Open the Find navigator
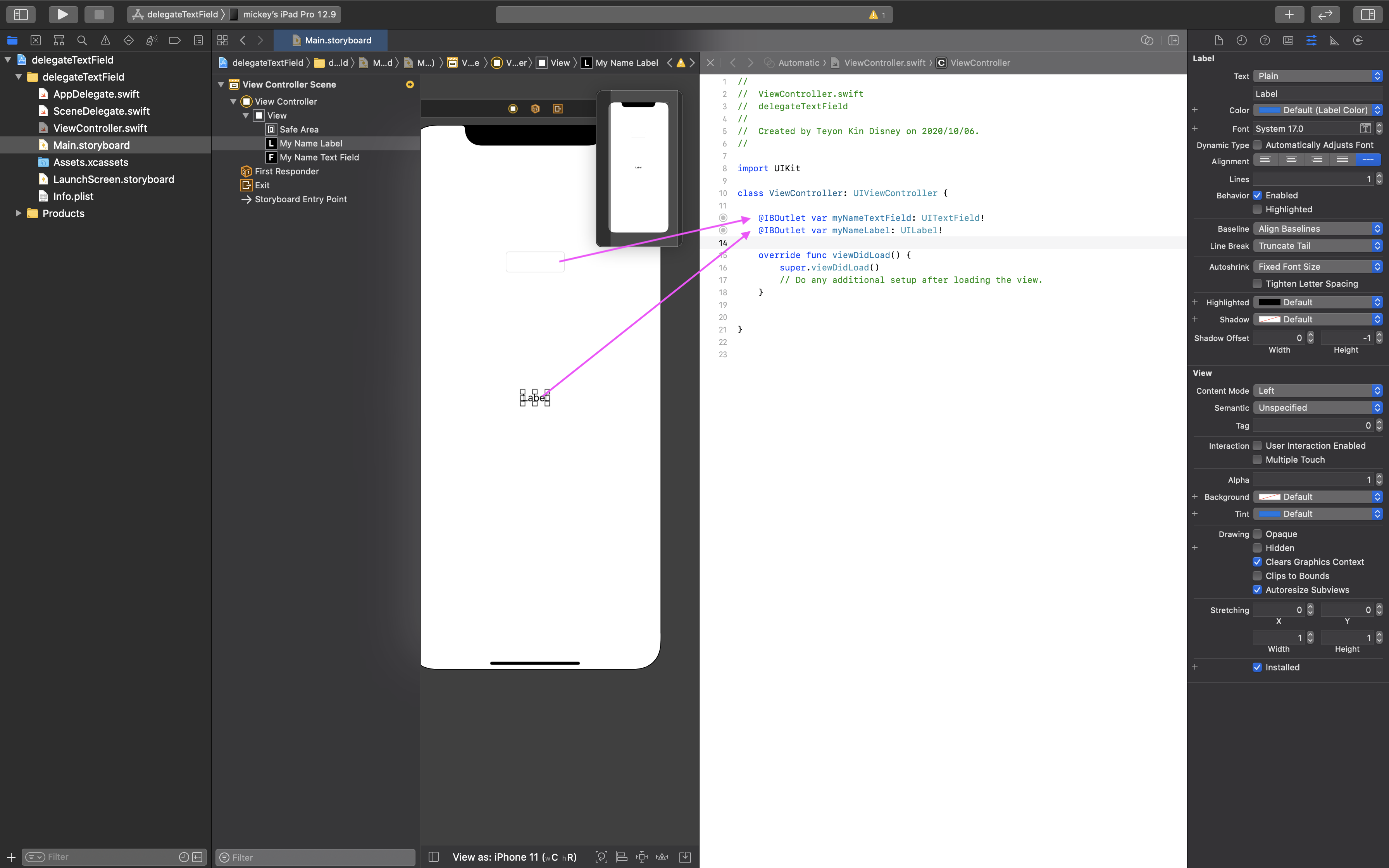Screen dimensions: 1389x868 (82, 40)
